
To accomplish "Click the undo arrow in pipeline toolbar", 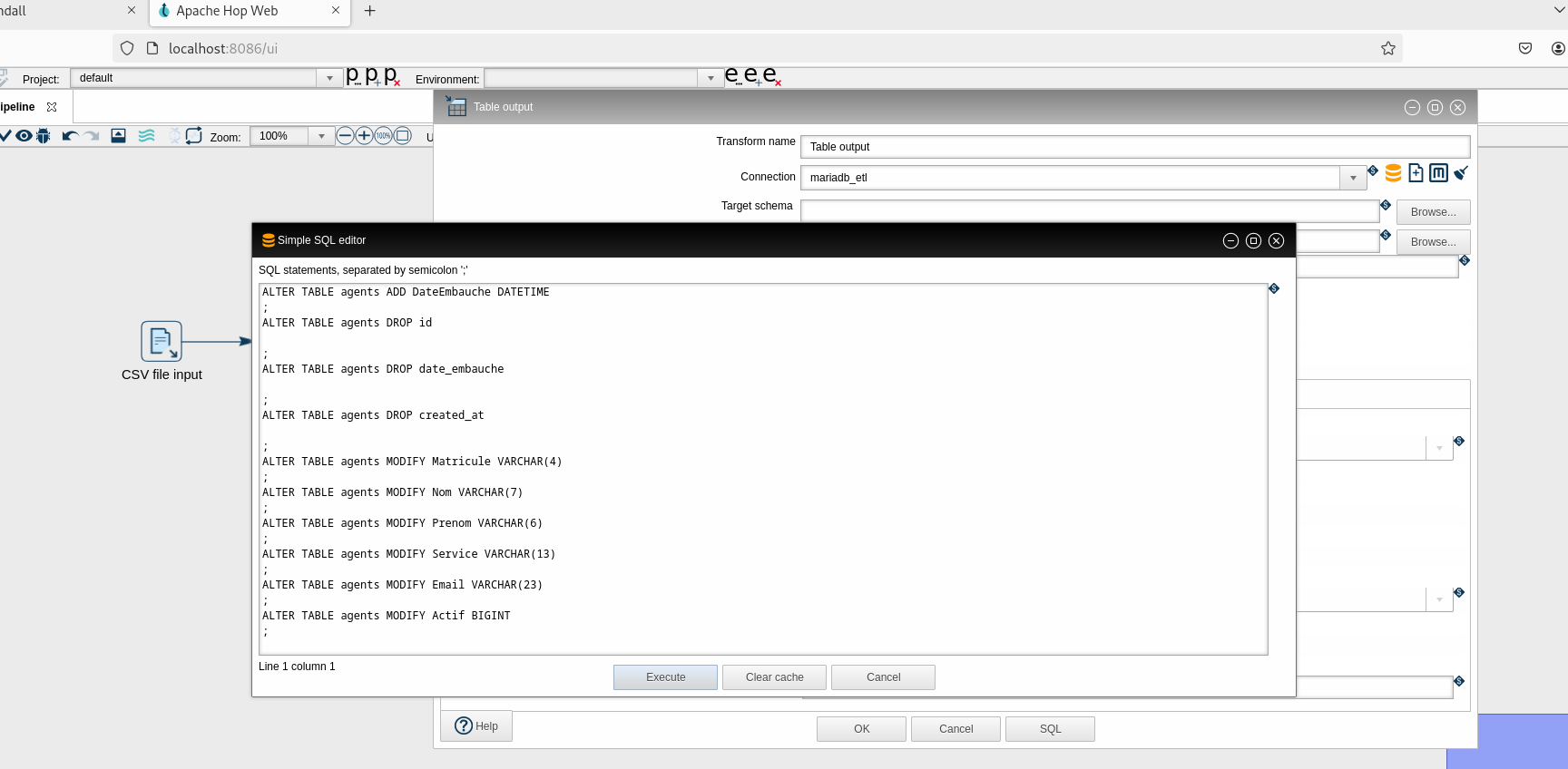I will tap(70, 136).
